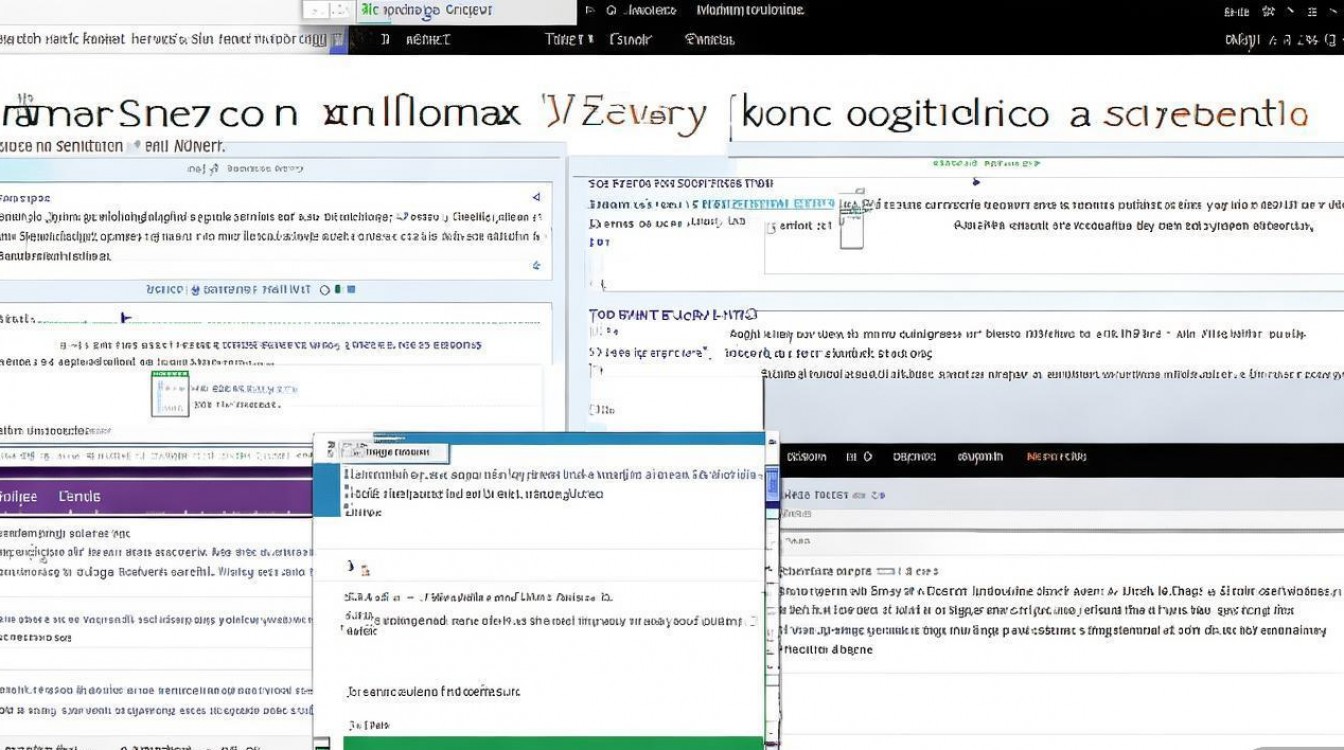Click the orange-highlighted item in the black navigation bar
The width and height of the screenshot is (1344, 750).
tap(1056, 457)
